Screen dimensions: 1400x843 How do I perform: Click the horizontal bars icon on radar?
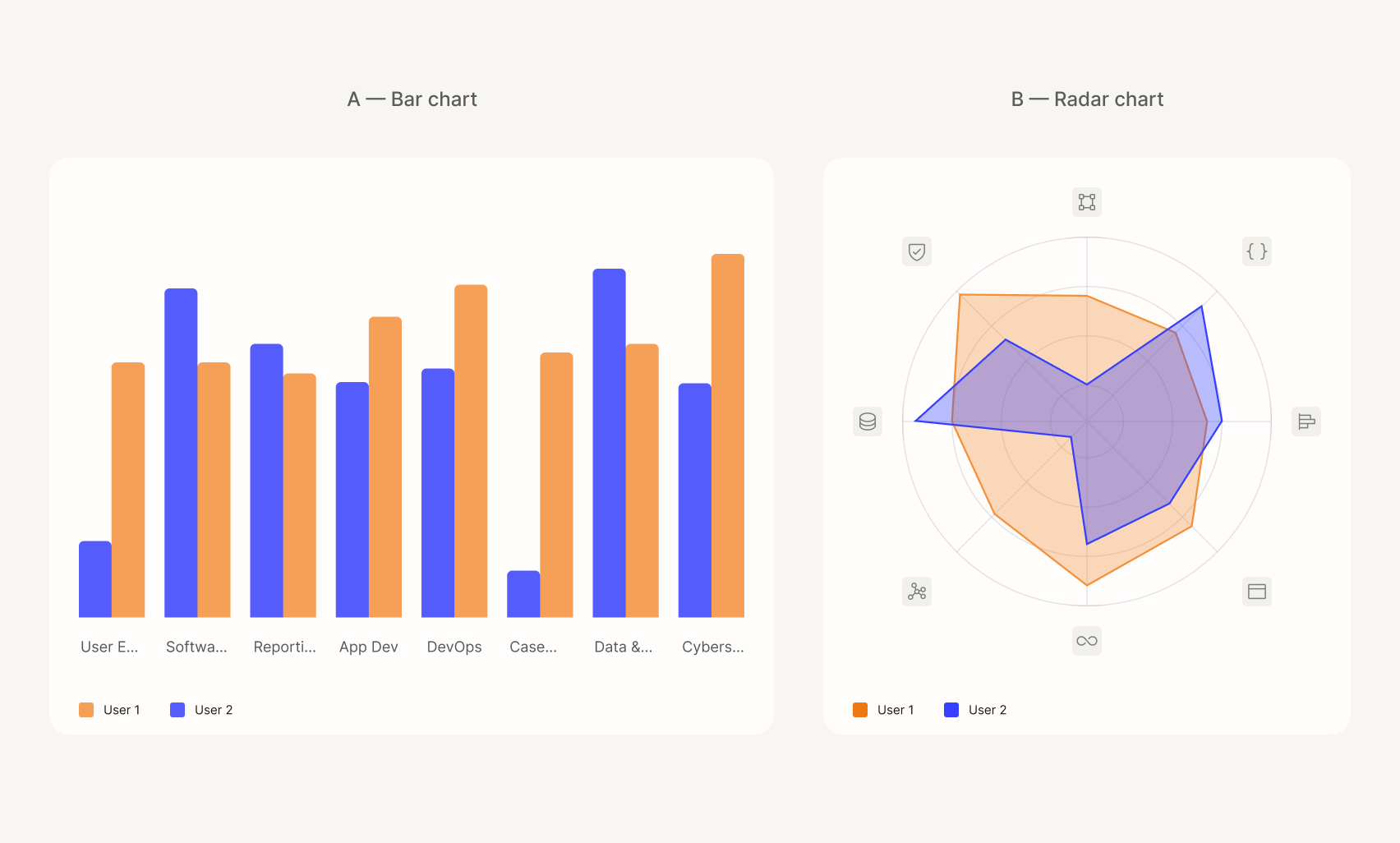(x=1306, y=421)
